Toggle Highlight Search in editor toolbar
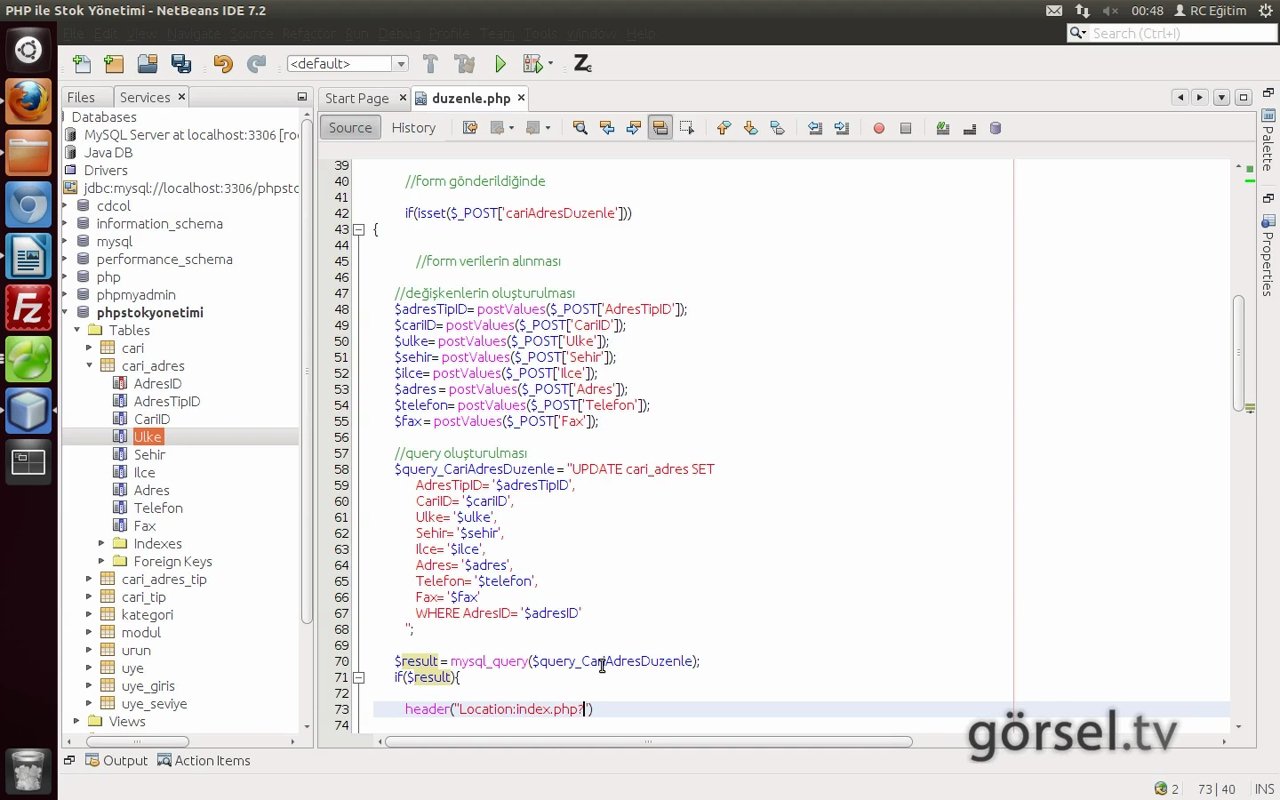 point(660,128)
